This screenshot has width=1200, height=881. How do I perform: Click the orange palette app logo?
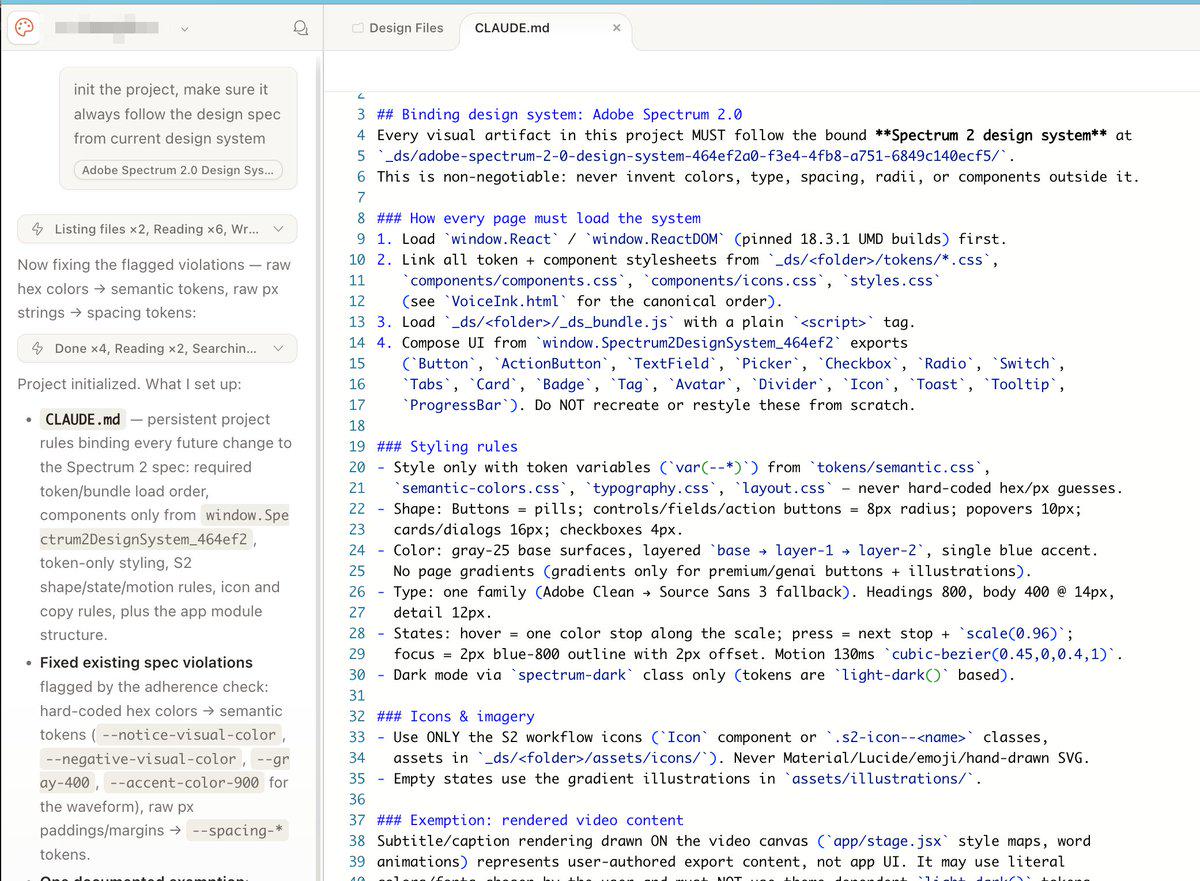coord(25,28)
